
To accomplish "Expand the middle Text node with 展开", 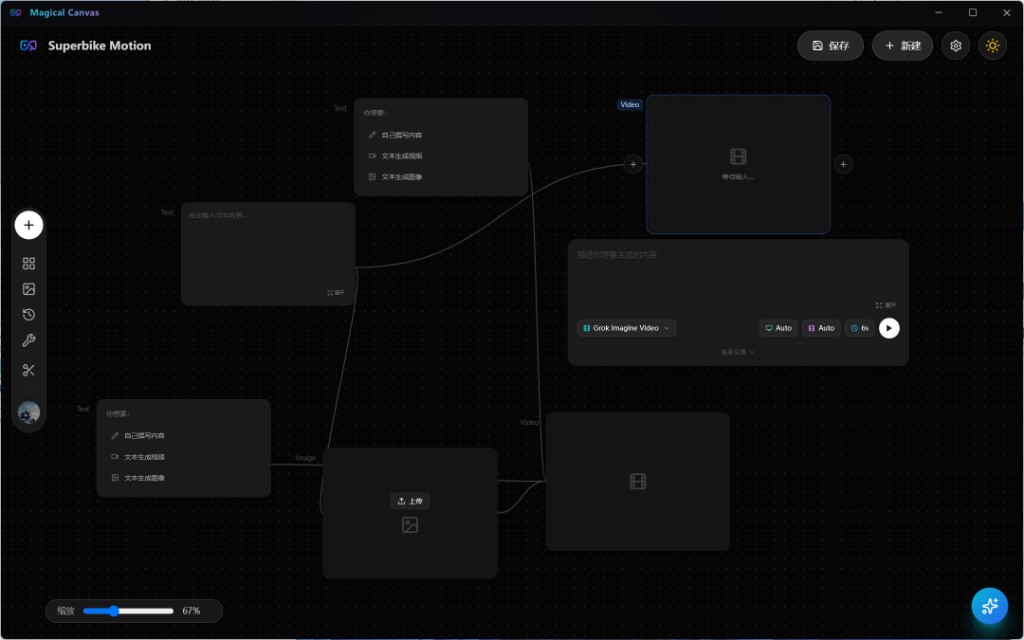I will coord(336,293).
